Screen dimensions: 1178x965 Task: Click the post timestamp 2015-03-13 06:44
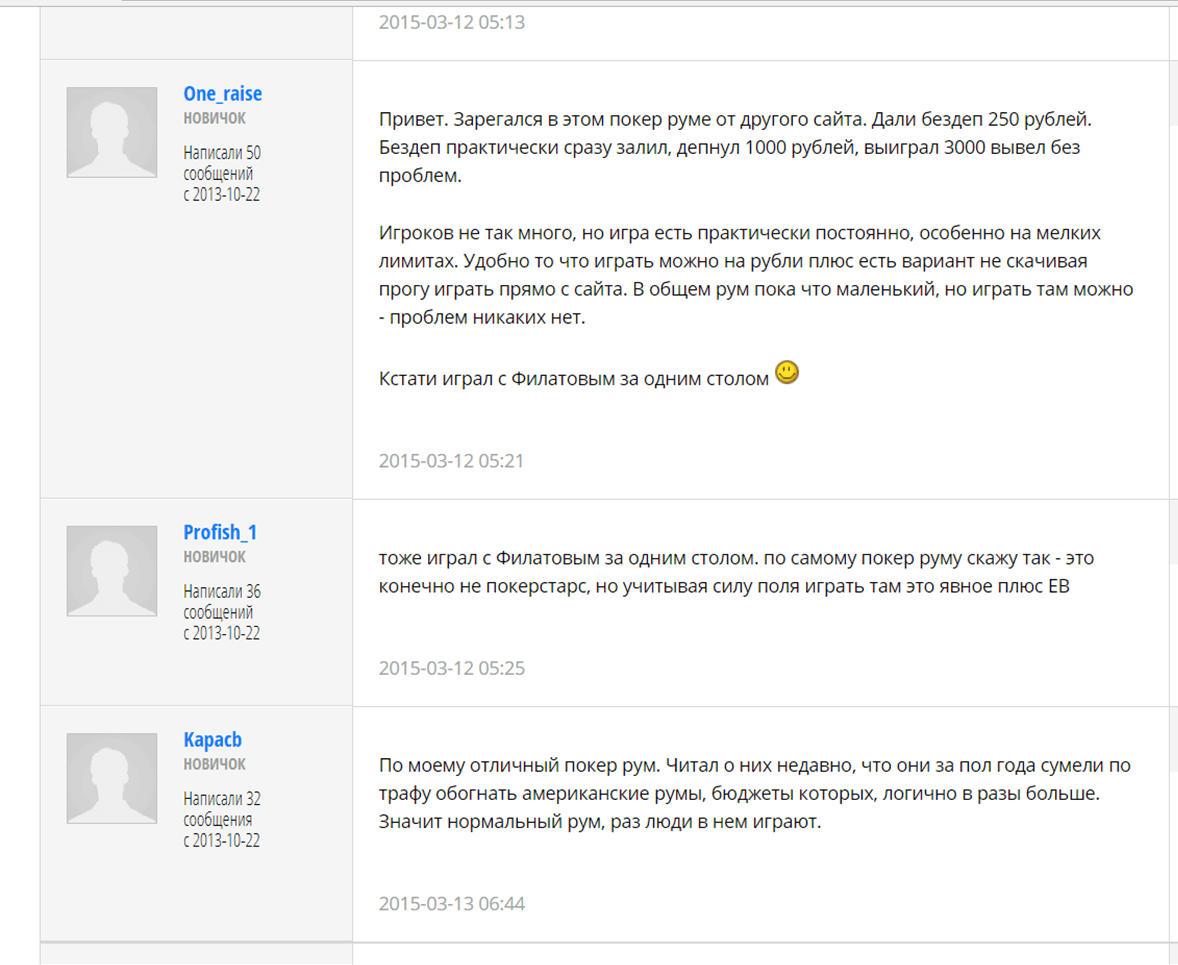tap(451, 904)
